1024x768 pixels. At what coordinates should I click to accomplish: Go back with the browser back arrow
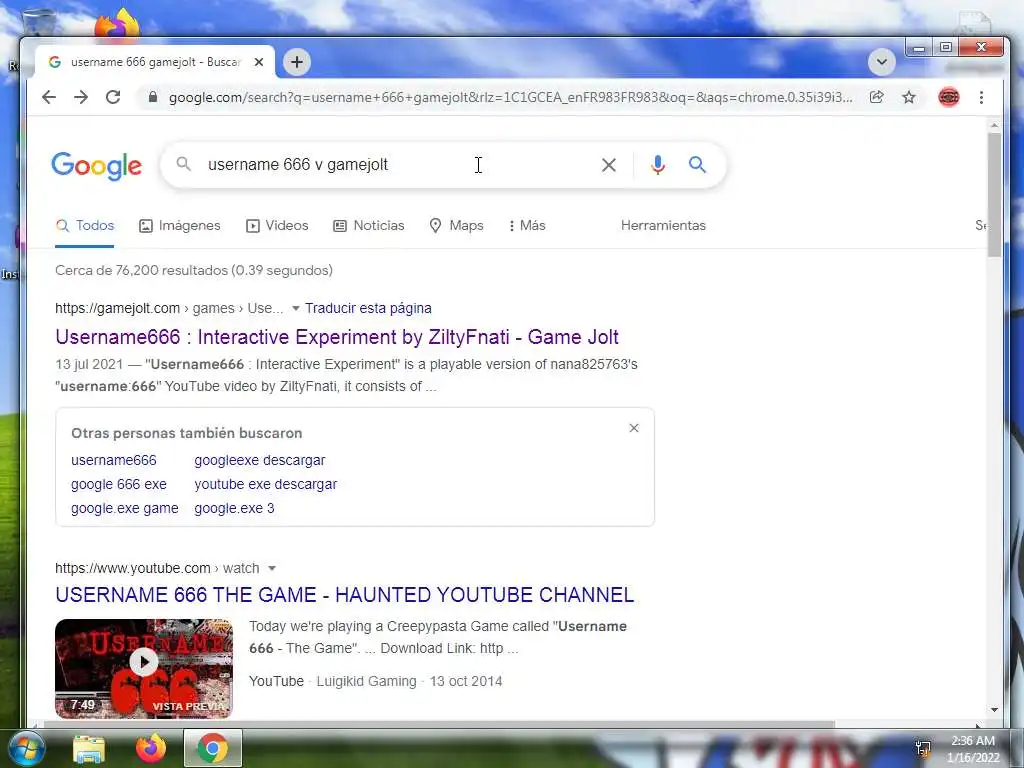pyautogui.click(x=49, y=97)
